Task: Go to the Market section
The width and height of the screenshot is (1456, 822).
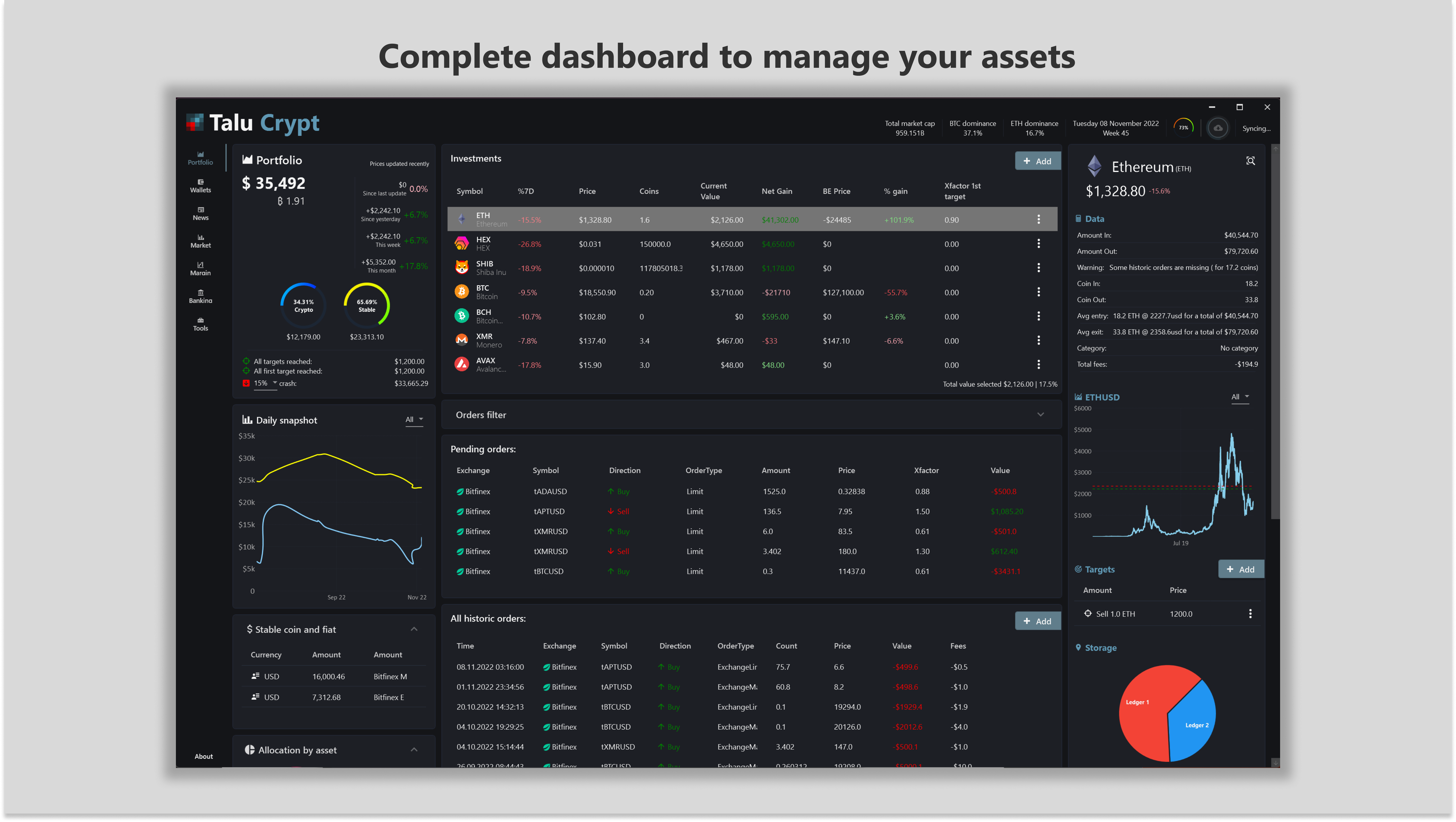Action: (200, 241)
